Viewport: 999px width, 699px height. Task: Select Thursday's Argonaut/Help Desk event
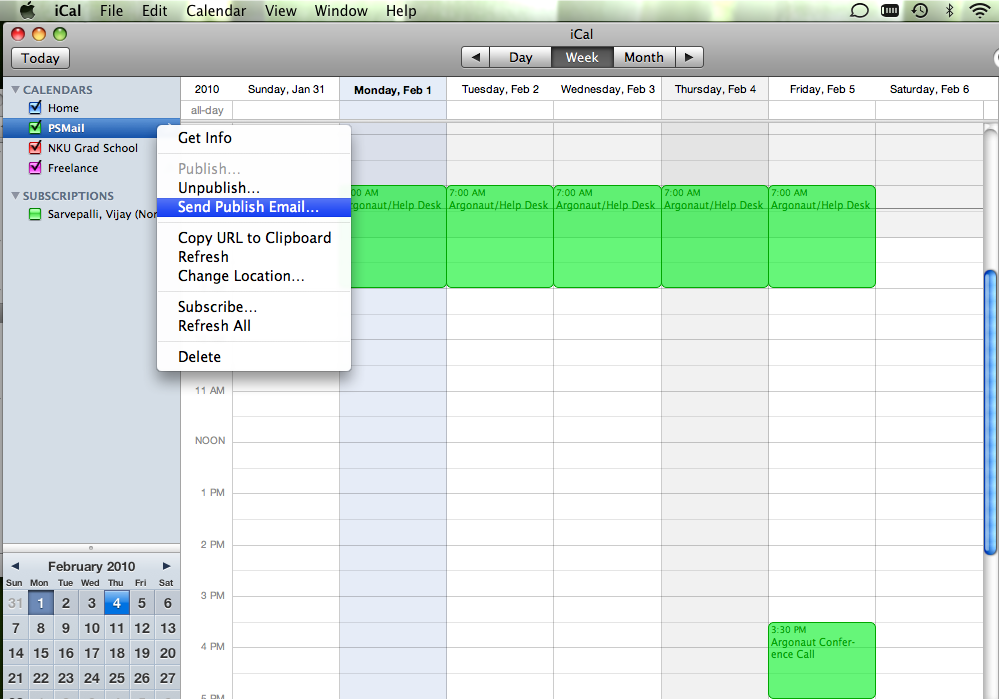715,236
